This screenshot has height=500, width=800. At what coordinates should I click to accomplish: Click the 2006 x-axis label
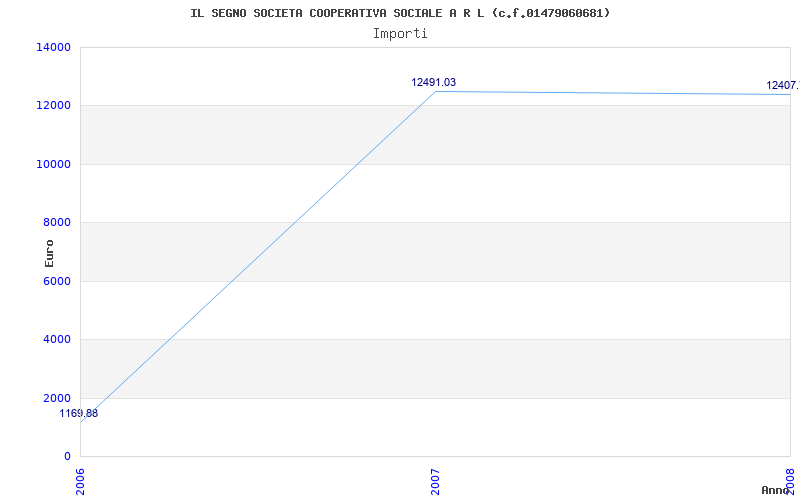[x=81, y=480]
